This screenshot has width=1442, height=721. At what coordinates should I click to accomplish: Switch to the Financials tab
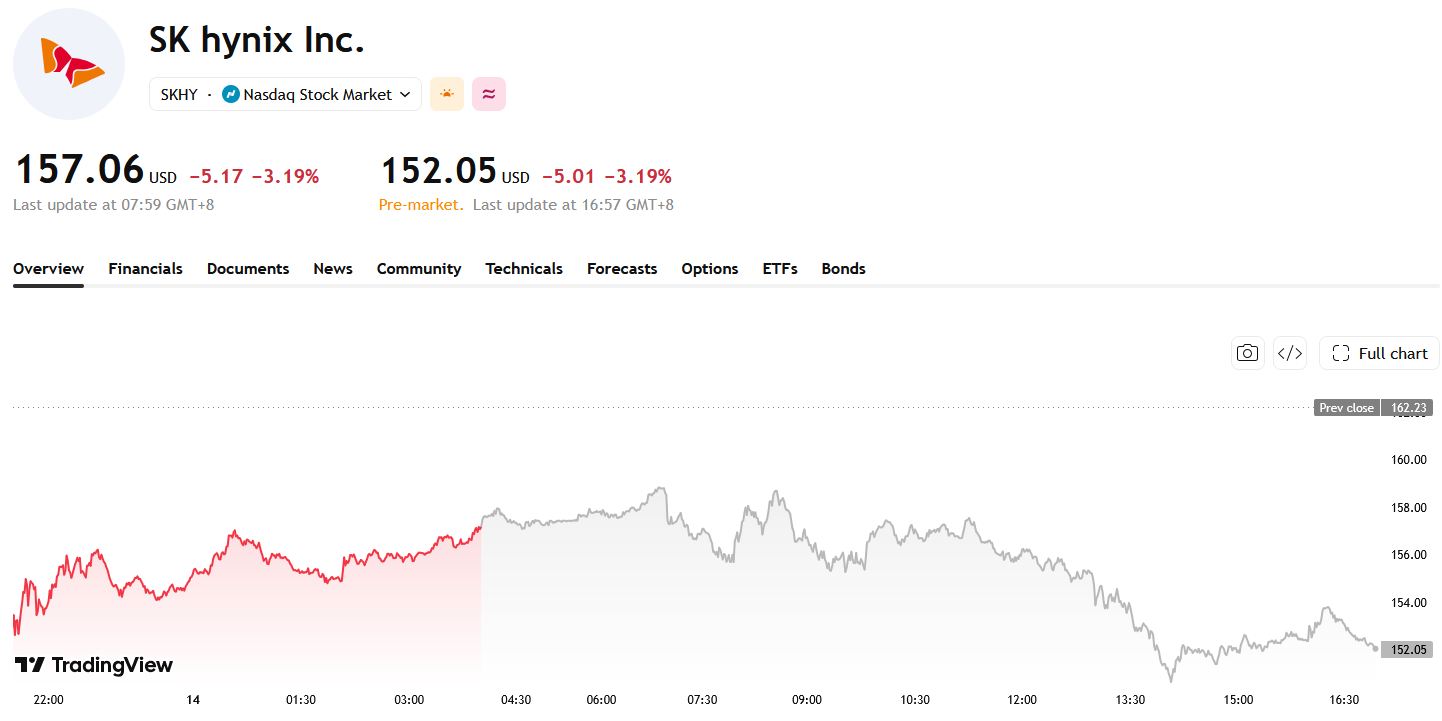tap(145, 268)
